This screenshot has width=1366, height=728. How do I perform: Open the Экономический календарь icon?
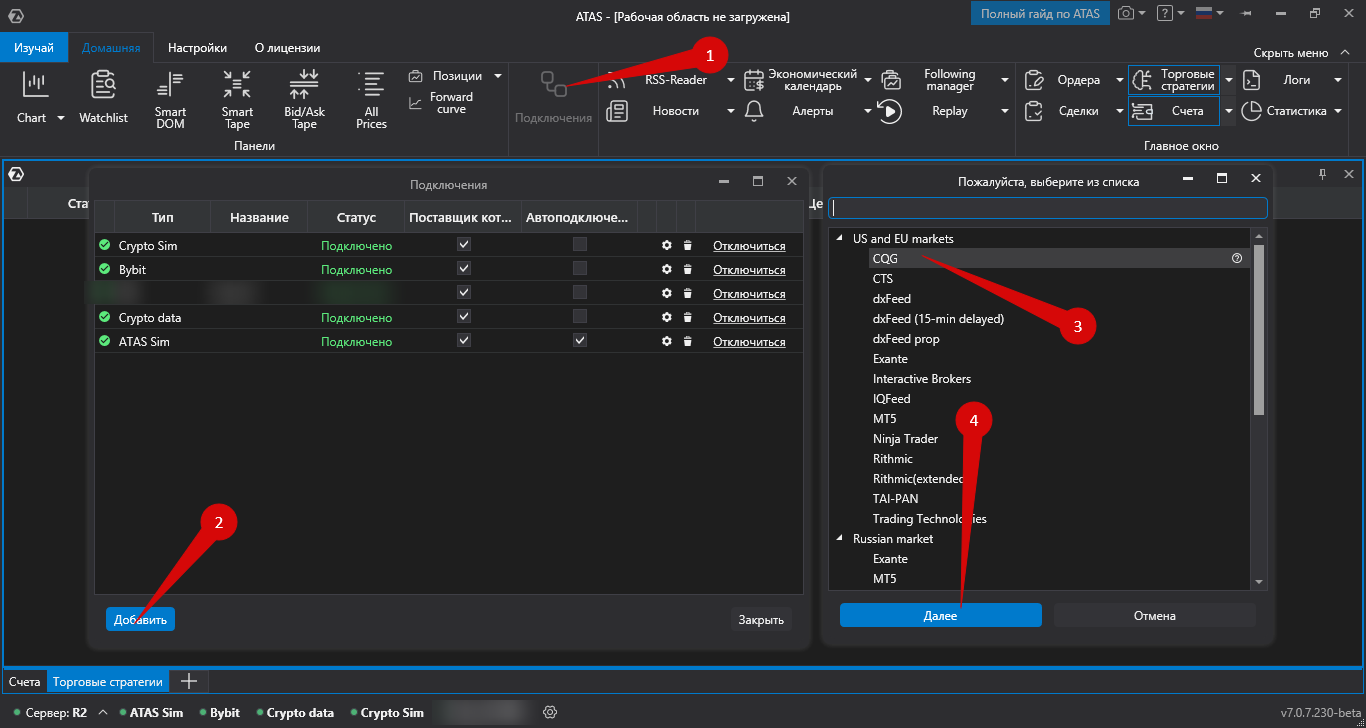(x=754, y=80)
